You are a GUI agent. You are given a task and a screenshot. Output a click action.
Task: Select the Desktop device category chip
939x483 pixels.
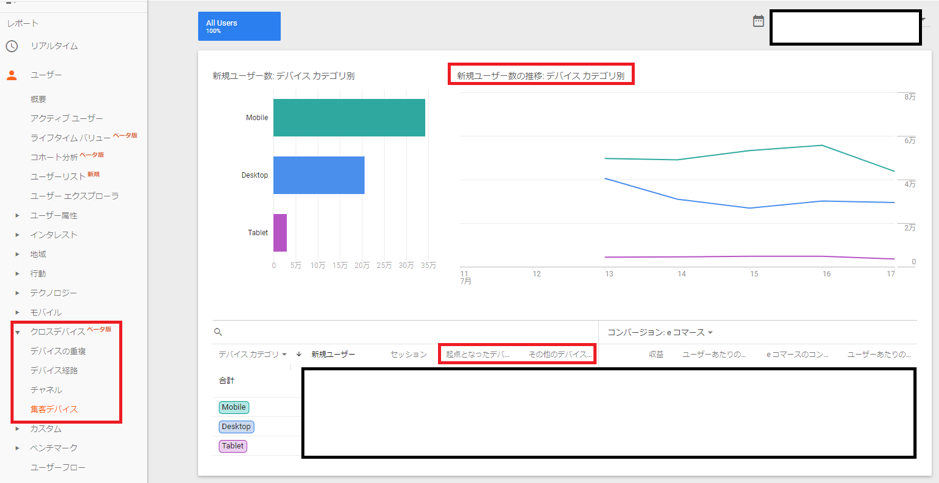pyautogui.click(x=236, y=426)
